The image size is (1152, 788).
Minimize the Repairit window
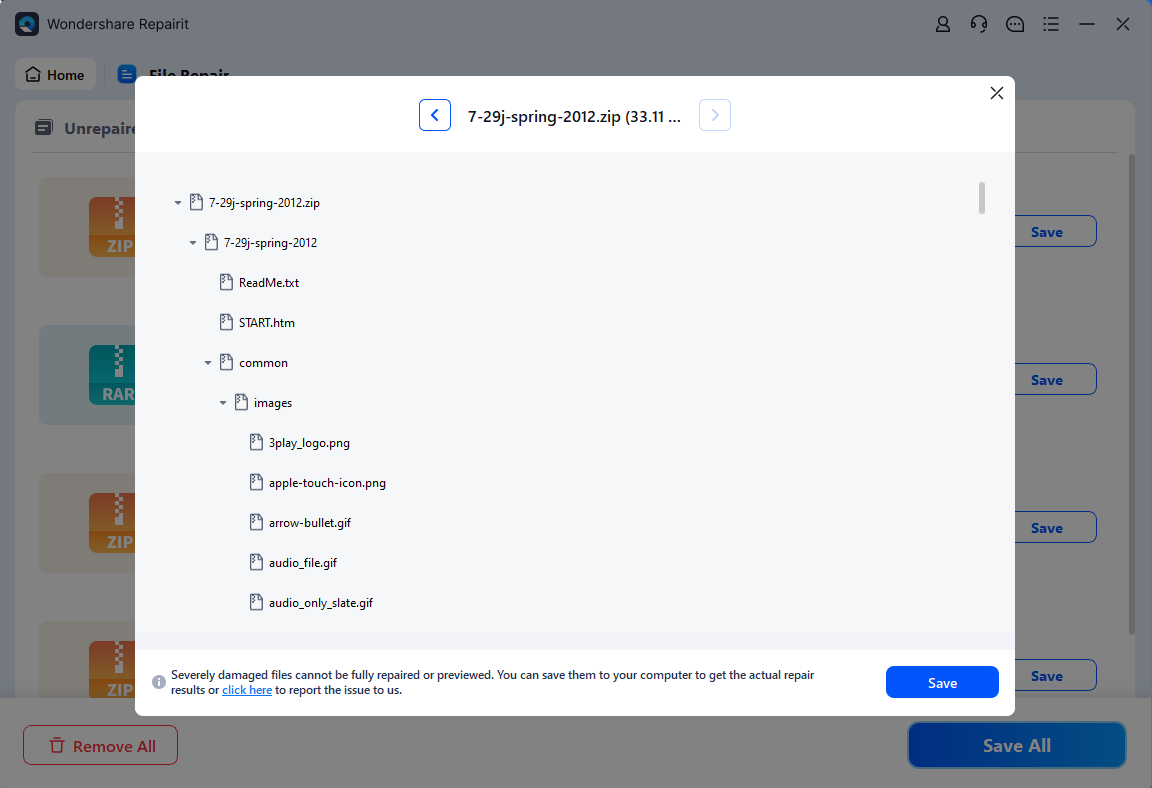point(1087,24)
